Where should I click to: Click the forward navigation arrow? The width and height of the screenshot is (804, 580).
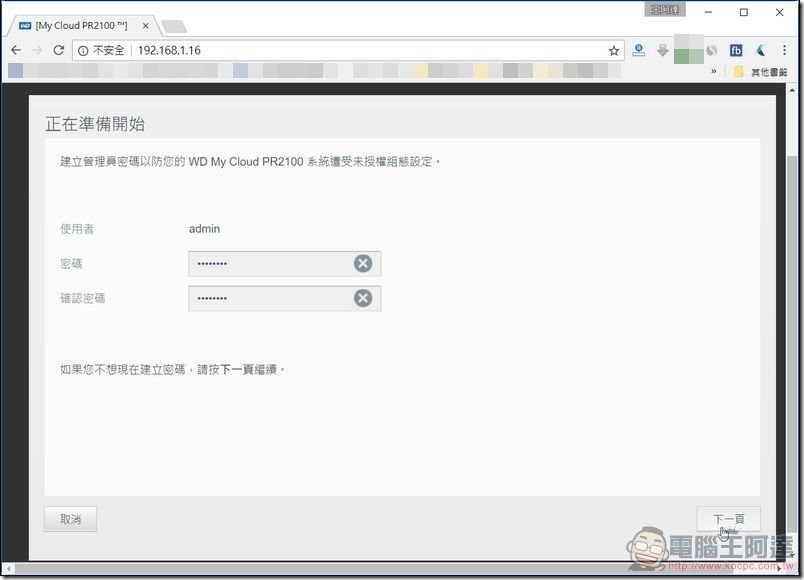37,50
